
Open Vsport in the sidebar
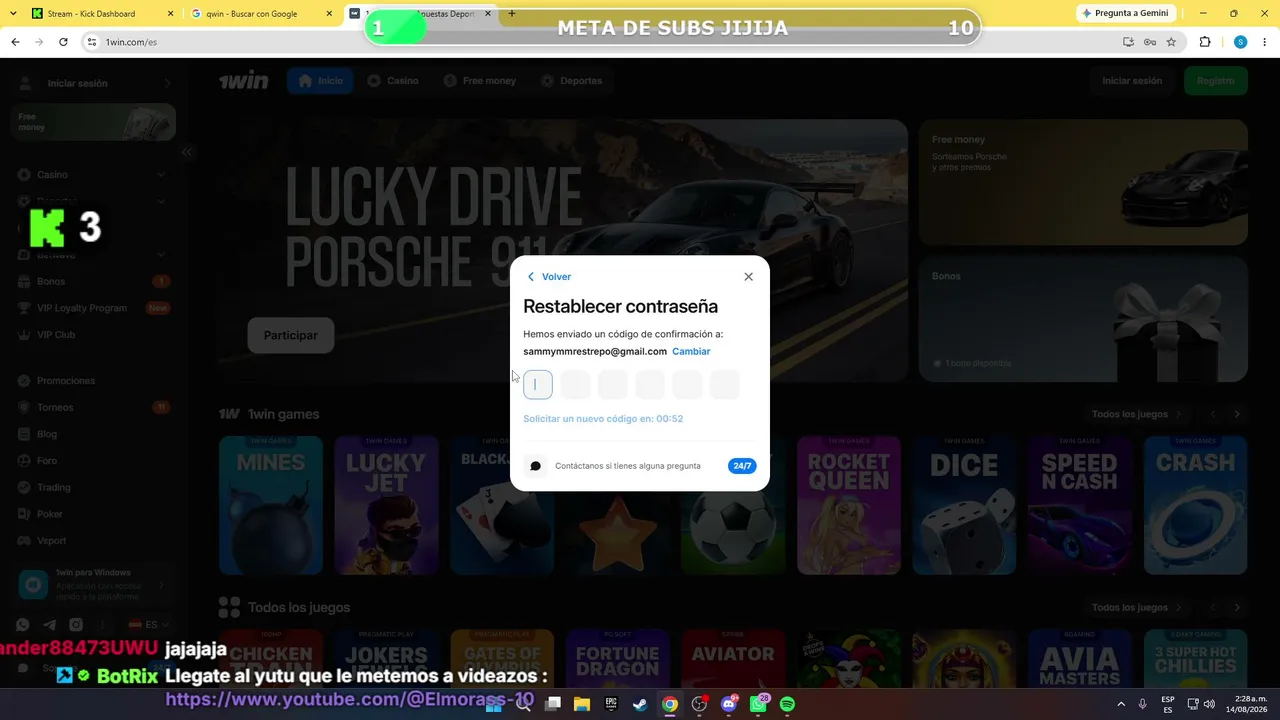coord(92,541)
